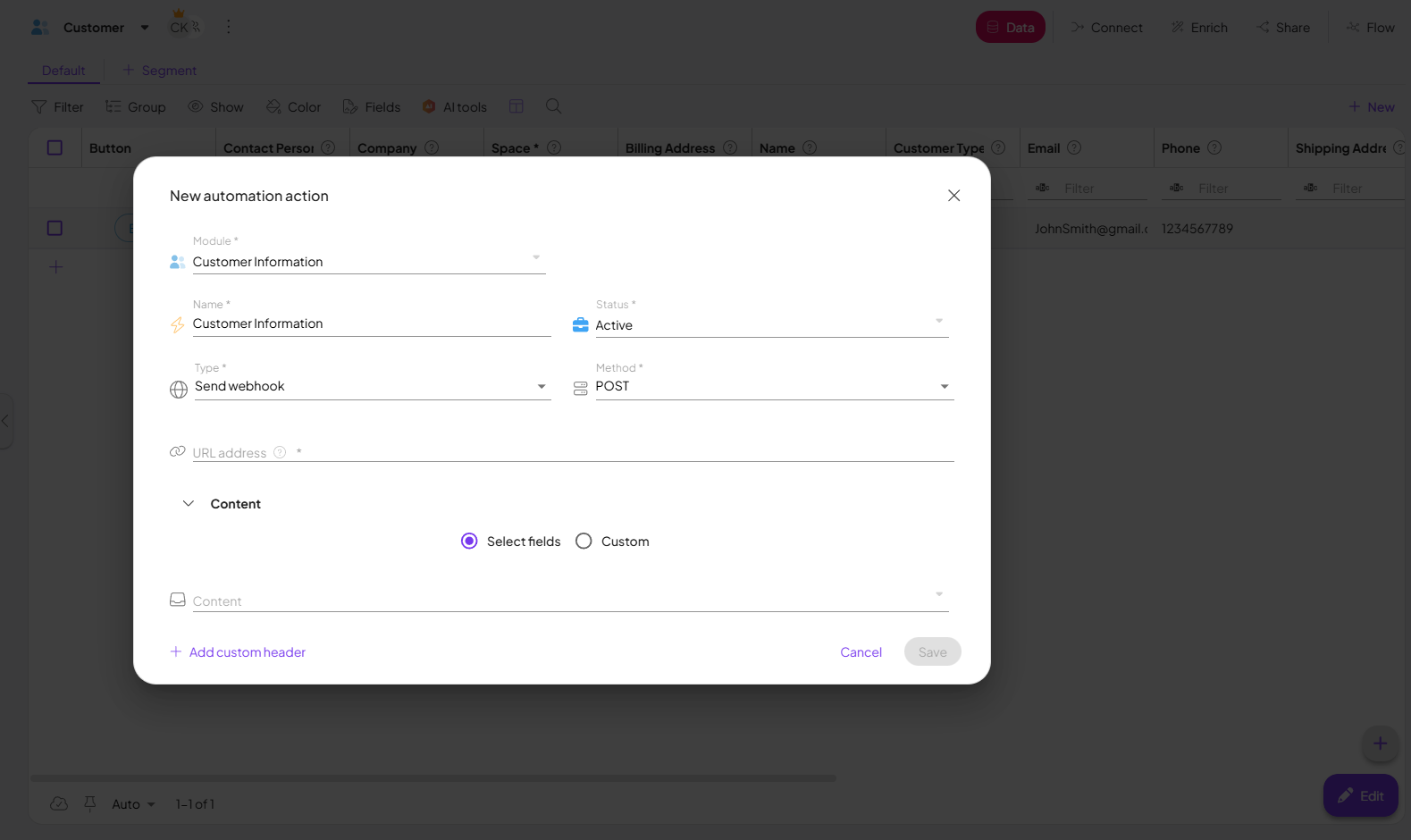Open the Type dropdown showing Send webhook

click(x=371, y=387)
